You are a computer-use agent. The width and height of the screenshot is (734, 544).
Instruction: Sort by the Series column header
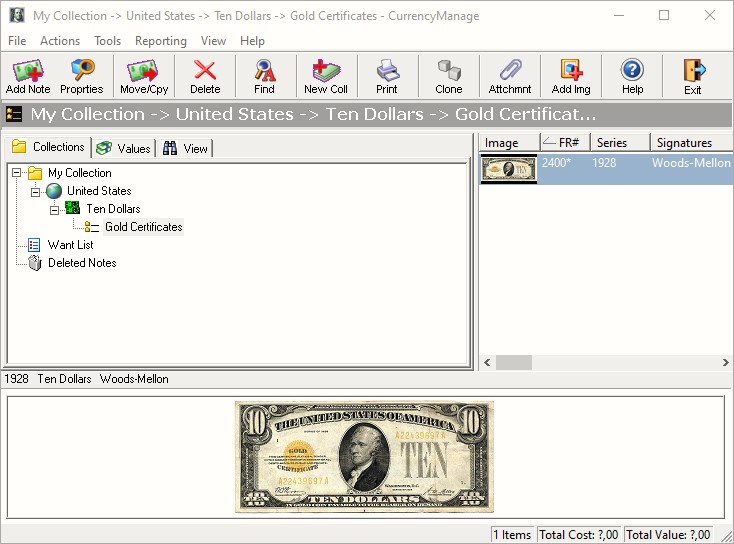[621, 142]
